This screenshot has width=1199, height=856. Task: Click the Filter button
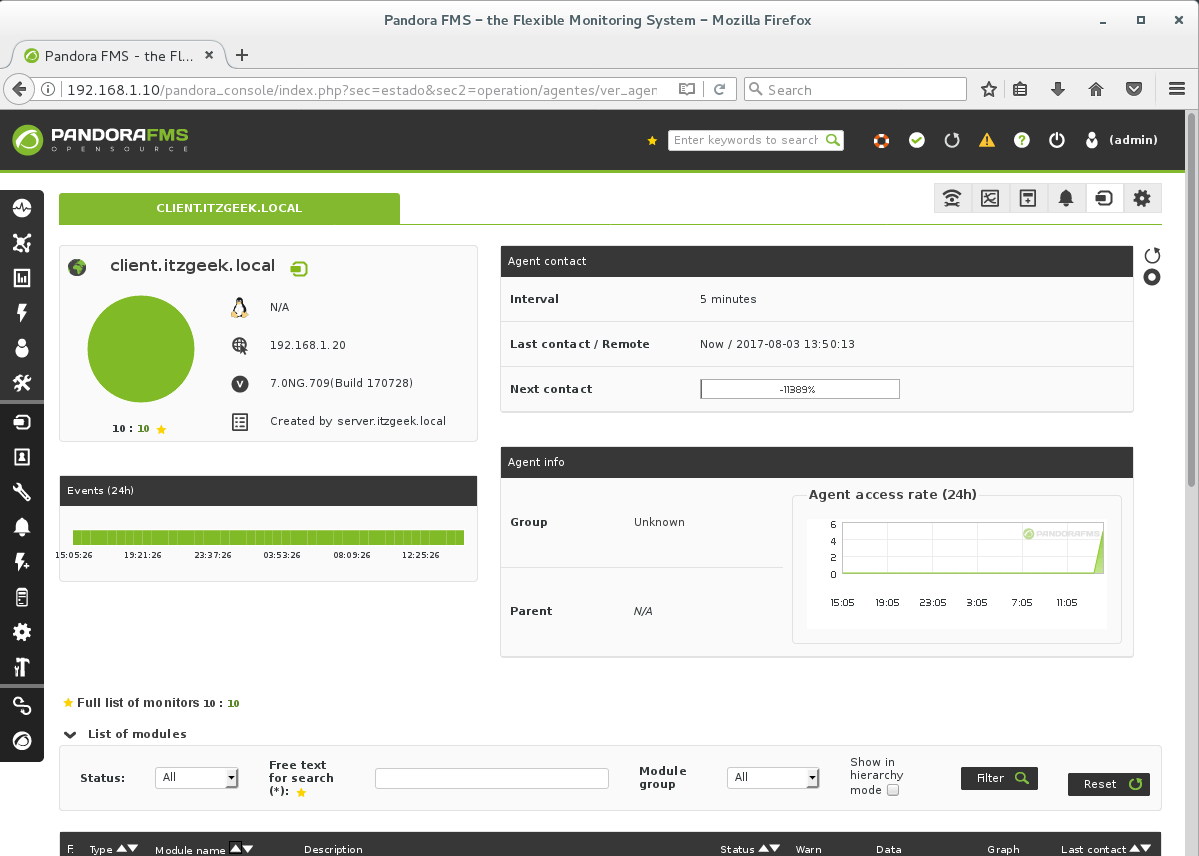998,777
